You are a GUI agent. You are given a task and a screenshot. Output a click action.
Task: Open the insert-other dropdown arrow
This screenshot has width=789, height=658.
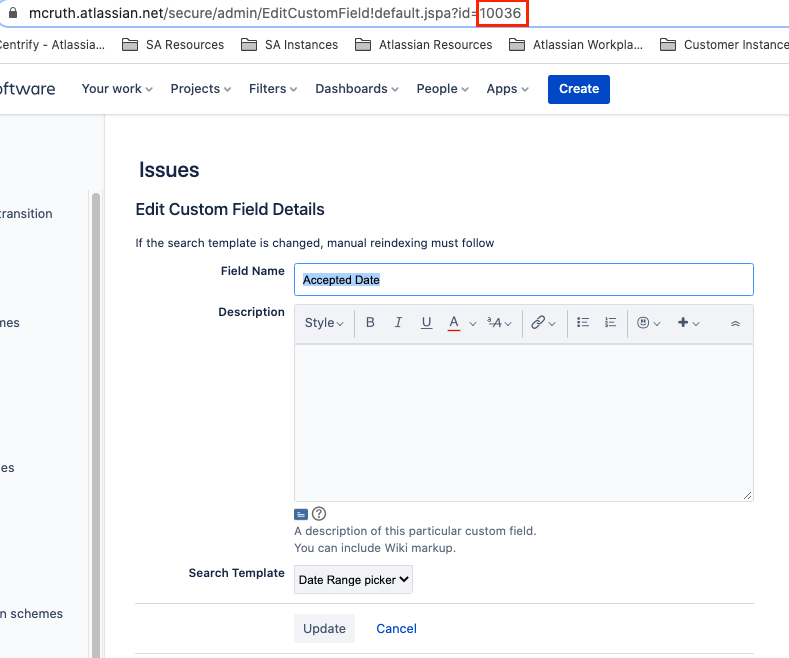click(696, 323)
